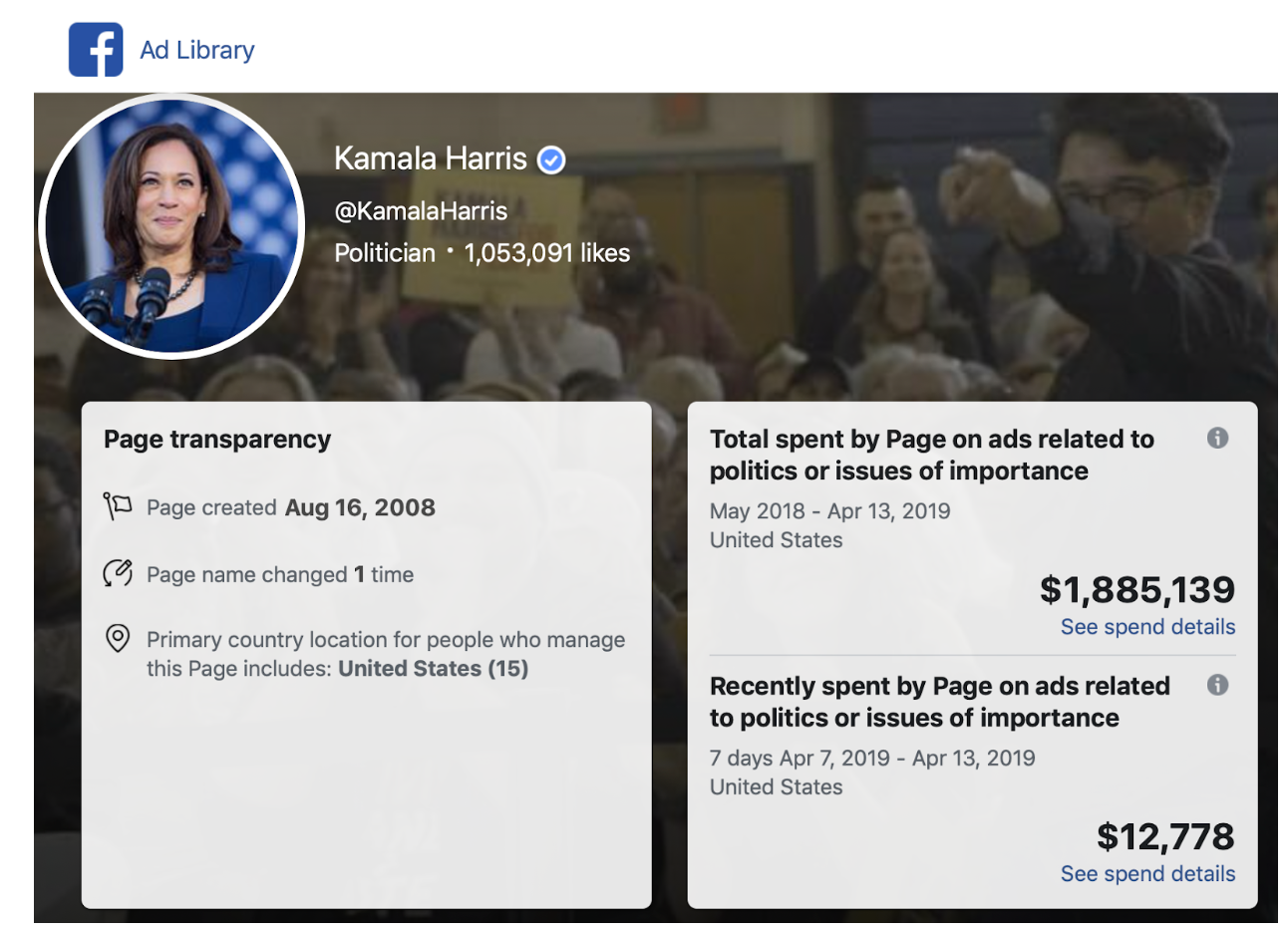Viewport: 1288px width, 935px height.
Task: Open See spend details under $12,778
Action: pyautogui.click(x=1147, y=874)
